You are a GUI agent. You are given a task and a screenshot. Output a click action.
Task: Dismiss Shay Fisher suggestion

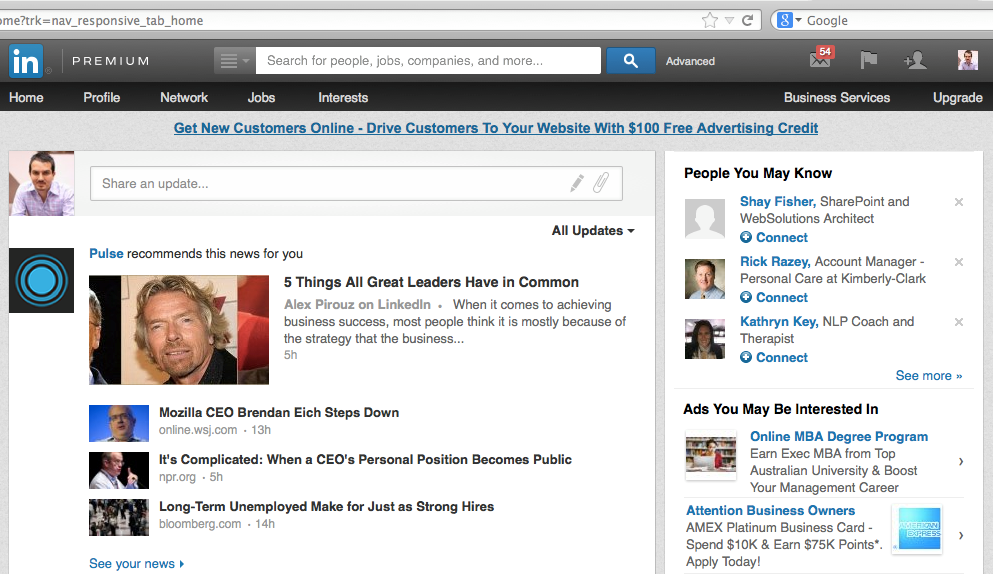[959, 202]
